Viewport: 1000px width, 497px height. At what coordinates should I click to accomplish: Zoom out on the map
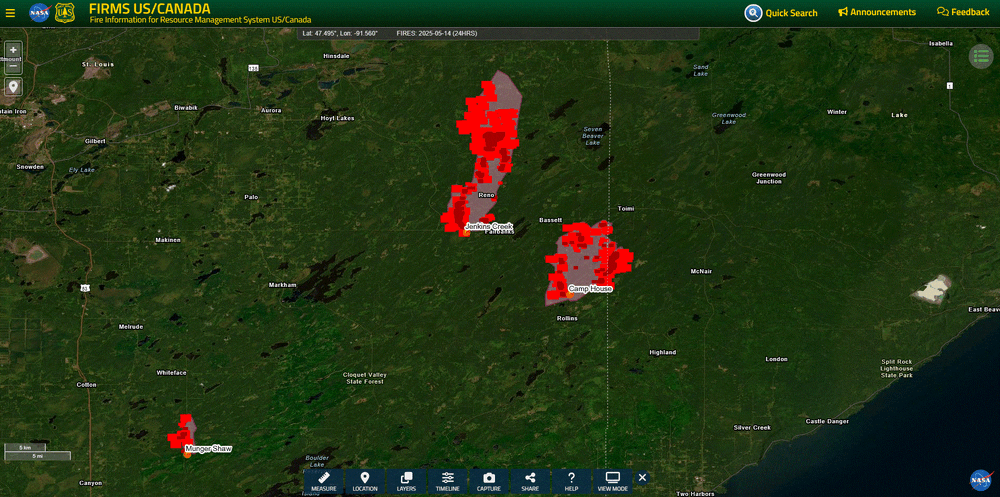point(13,66)
